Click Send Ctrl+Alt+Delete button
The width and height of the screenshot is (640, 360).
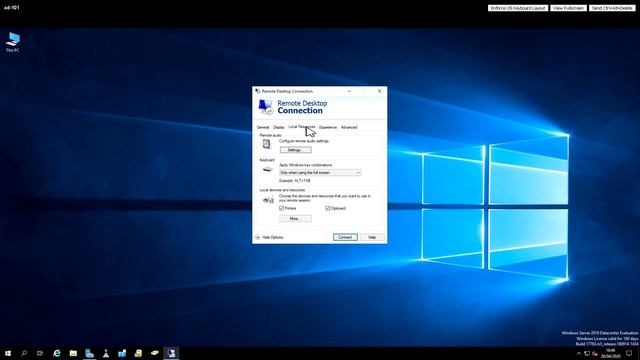[x=612, y=8]
